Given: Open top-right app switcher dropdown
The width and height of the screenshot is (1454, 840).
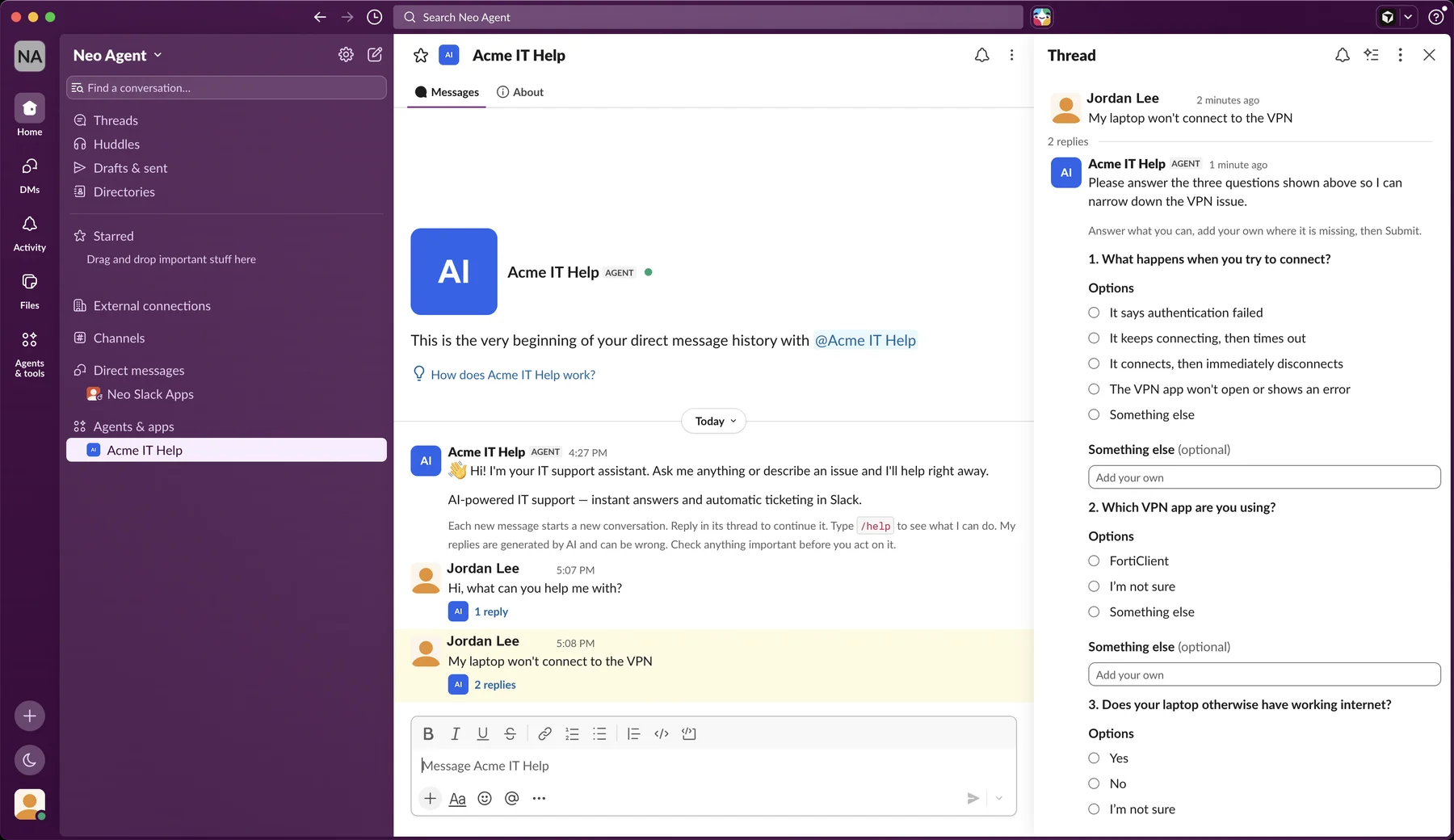Looking at the screenshot, I should [1407, 17].
